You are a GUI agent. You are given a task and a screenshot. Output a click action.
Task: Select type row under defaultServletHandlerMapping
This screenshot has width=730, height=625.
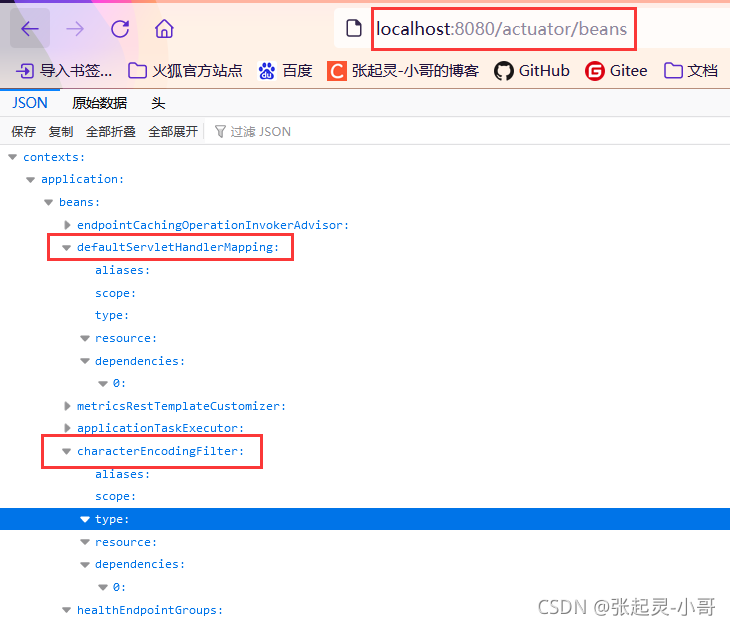click(365, 316)
